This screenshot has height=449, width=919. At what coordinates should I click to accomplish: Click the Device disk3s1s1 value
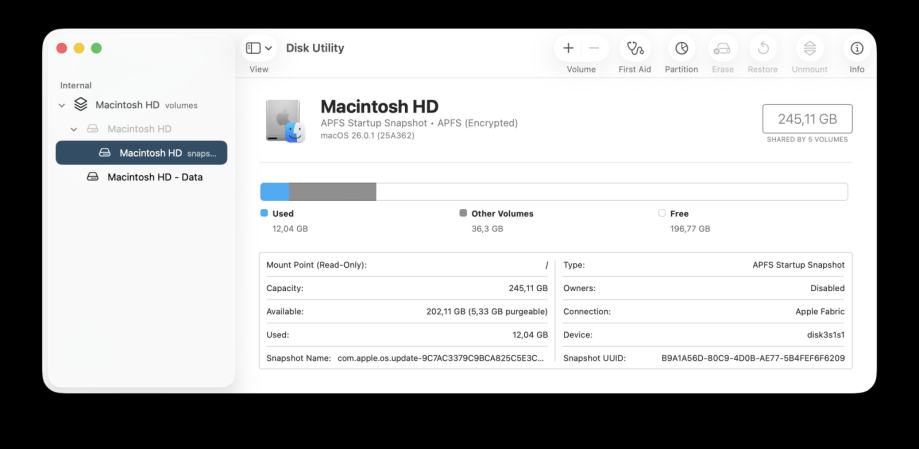click(826, 335)
